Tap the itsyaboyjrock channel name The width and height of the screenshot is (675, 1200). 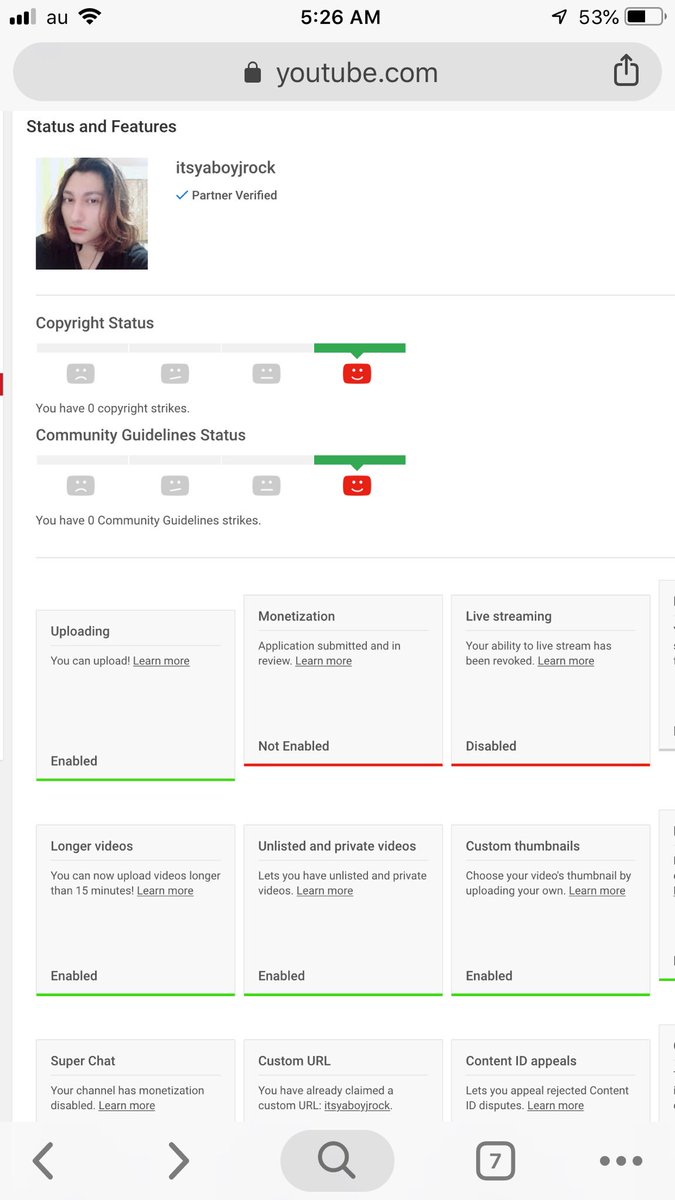point(225,168)
